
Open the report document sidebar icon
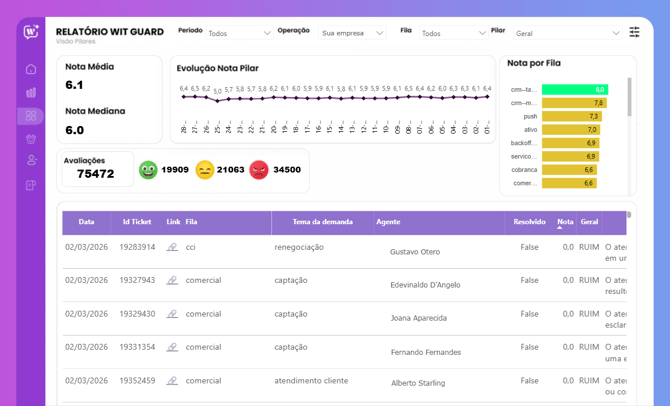tap(31, 185)
